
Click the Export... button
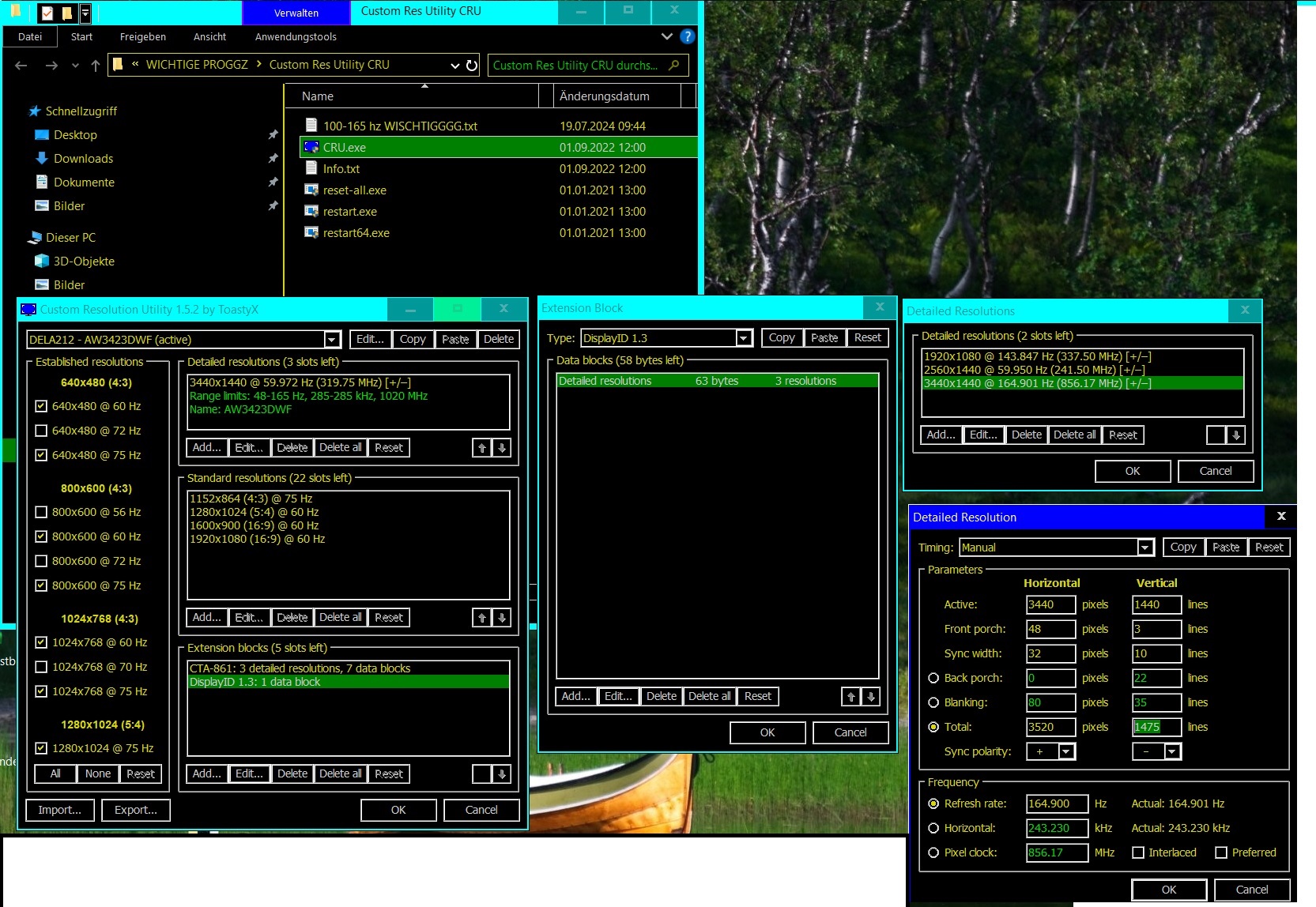pyautogui.click(x=135, y=811)
